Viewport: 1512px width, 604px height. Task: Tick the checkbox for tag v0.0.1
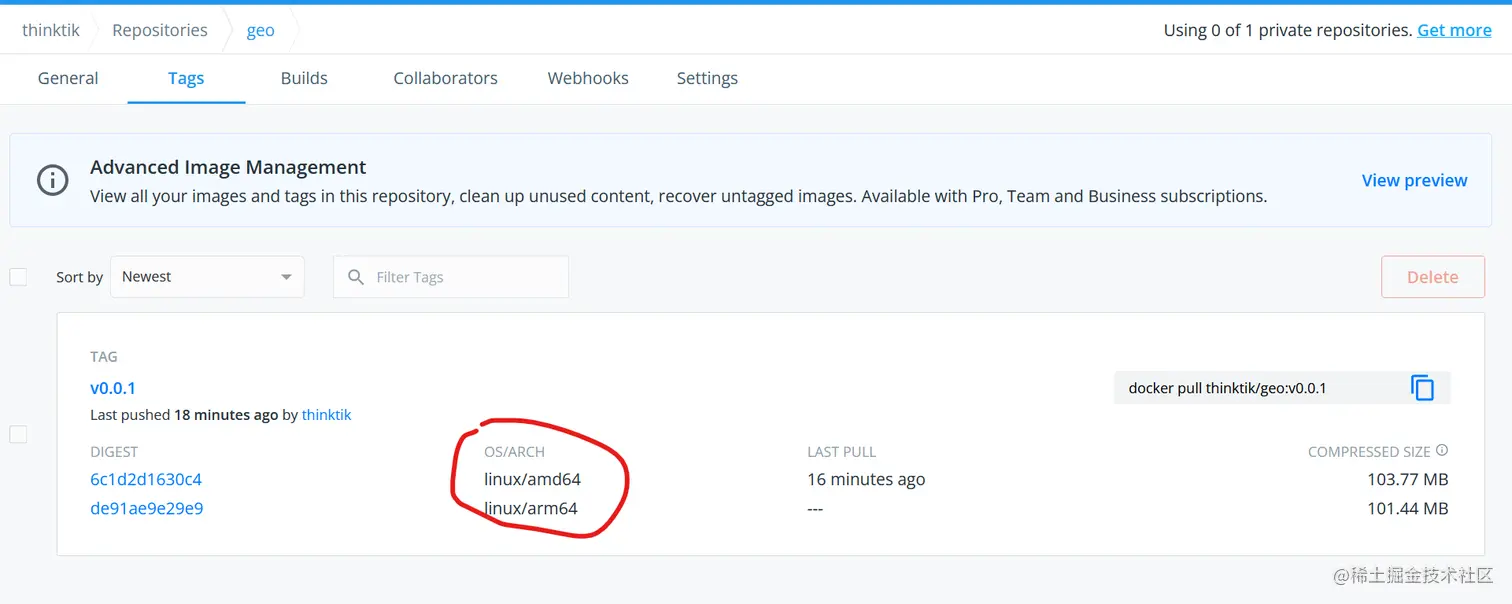[18, 434]
